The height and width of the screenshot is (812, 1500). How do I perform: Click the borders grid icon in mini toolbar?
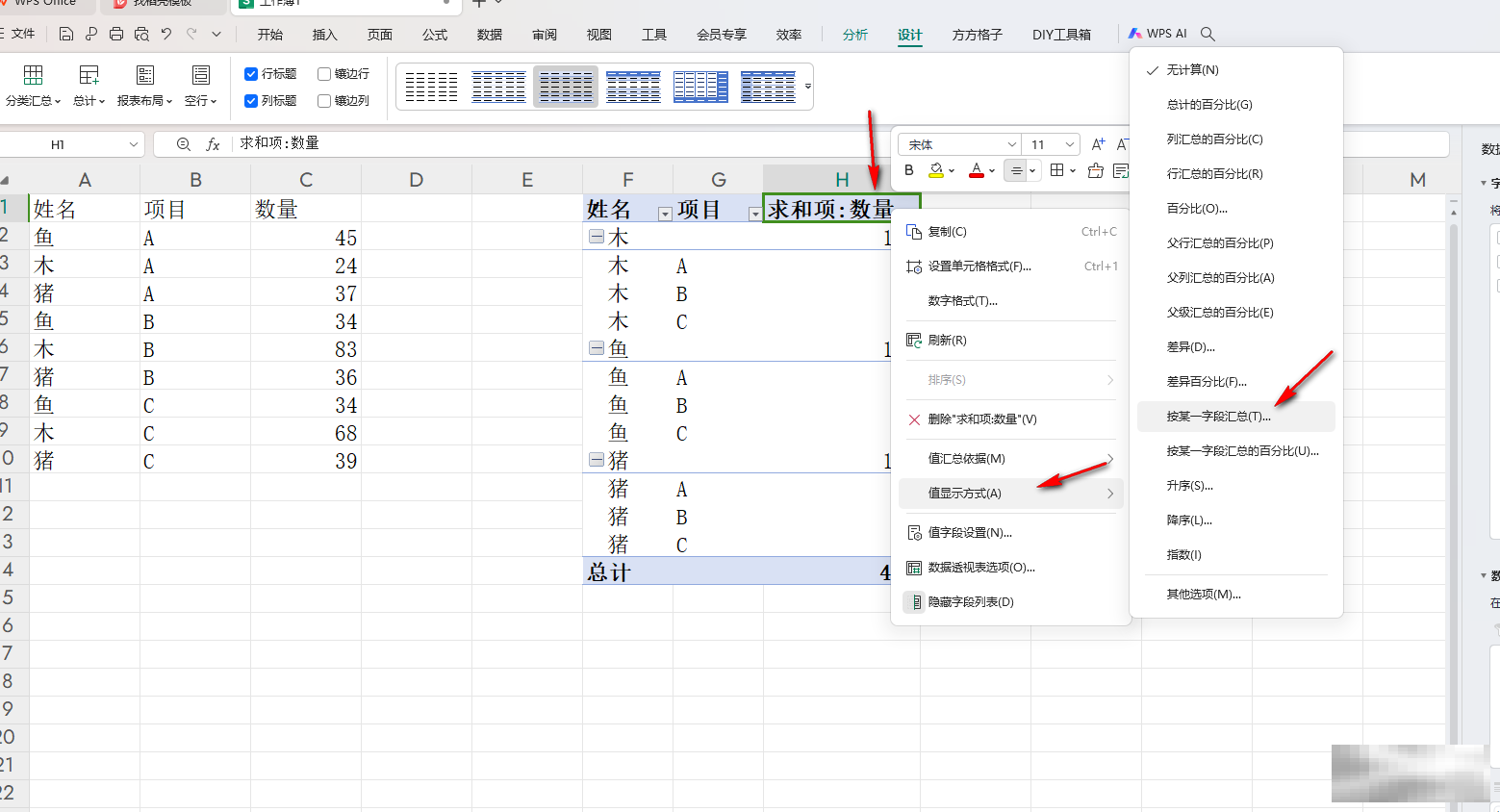[x=1057, y=170]
